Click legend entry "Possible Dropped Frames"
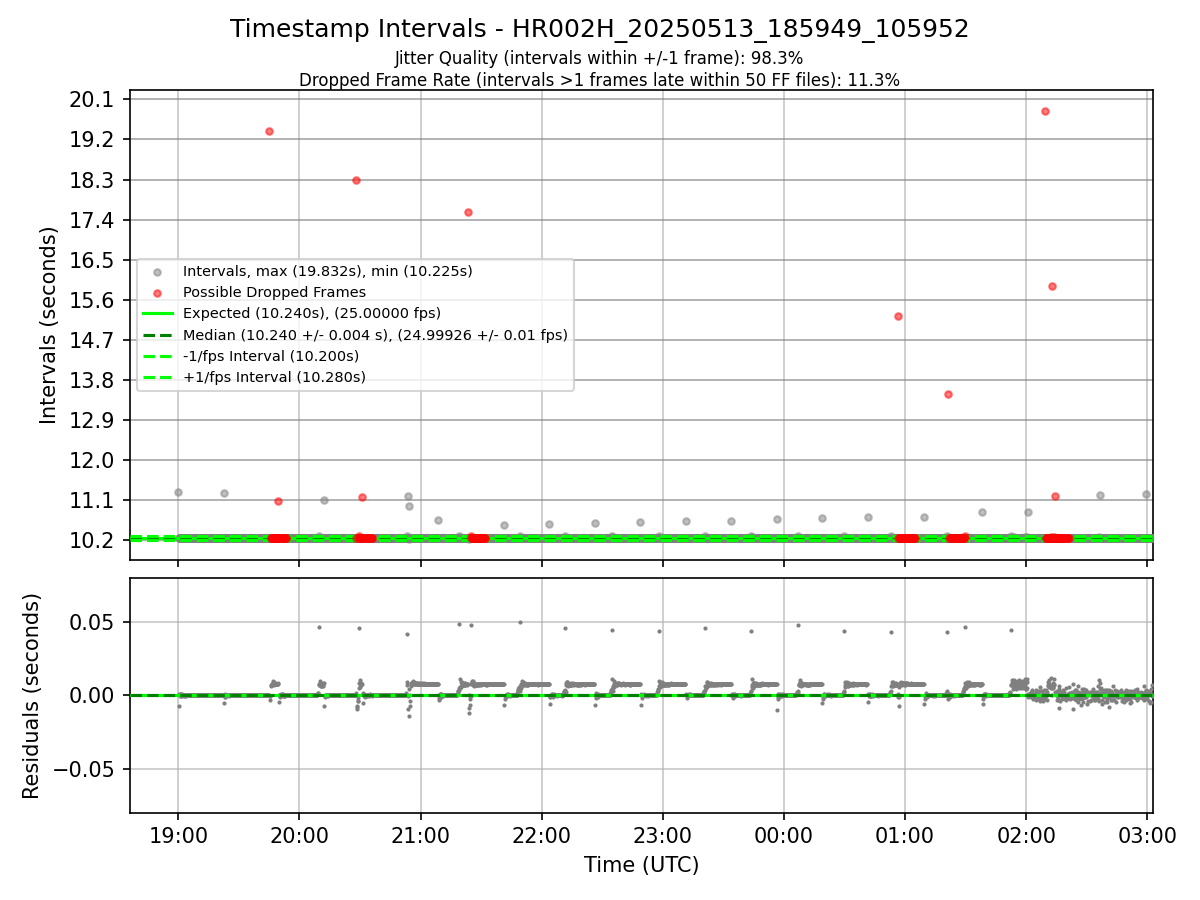 (x=274, y=292)
